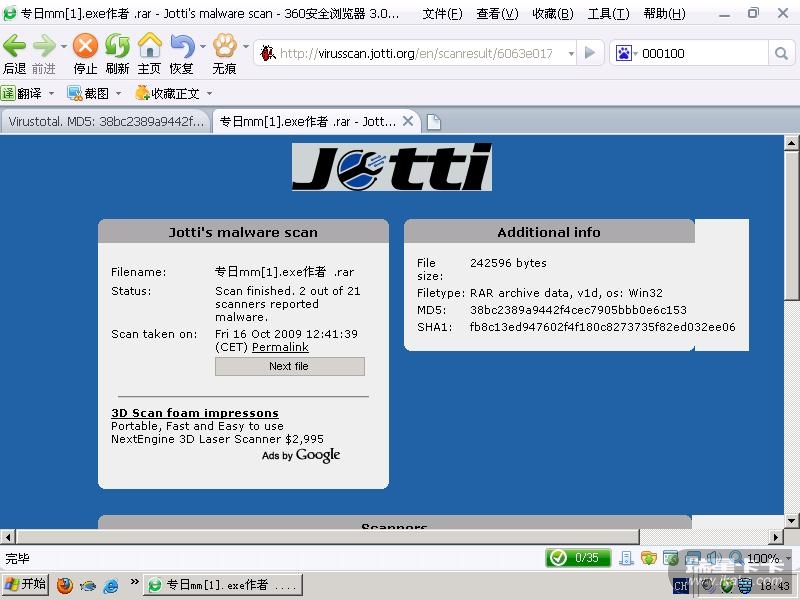This screenshot has height=600, width=800.
Task: Click the vertical scrollbar up arrow
Action: click(x=791, y=142)
